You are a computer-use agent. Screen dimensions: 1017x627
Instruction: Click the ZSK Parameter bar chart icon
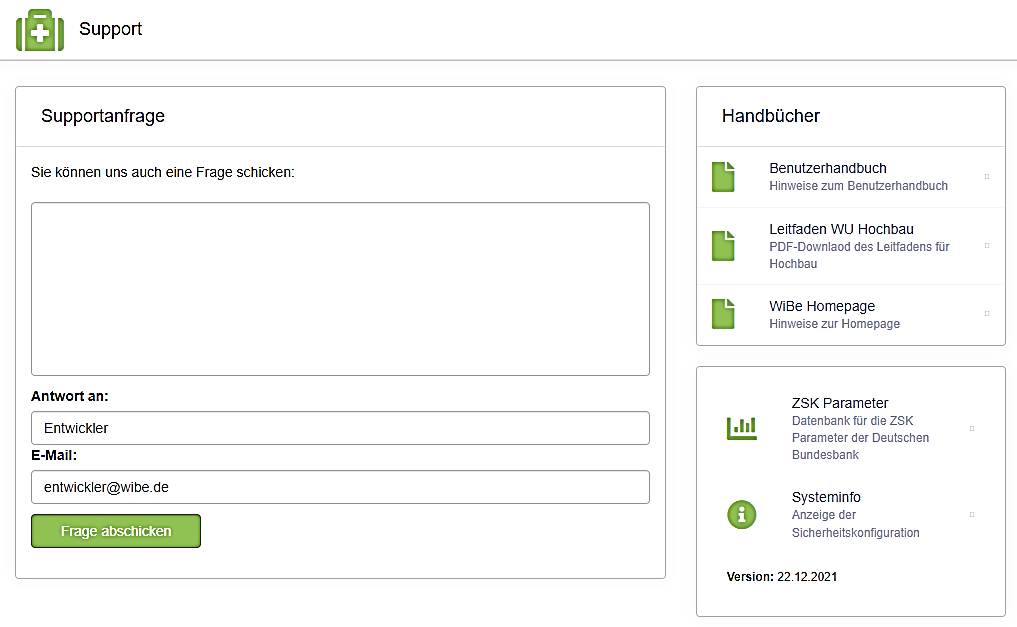coord(741,428)
